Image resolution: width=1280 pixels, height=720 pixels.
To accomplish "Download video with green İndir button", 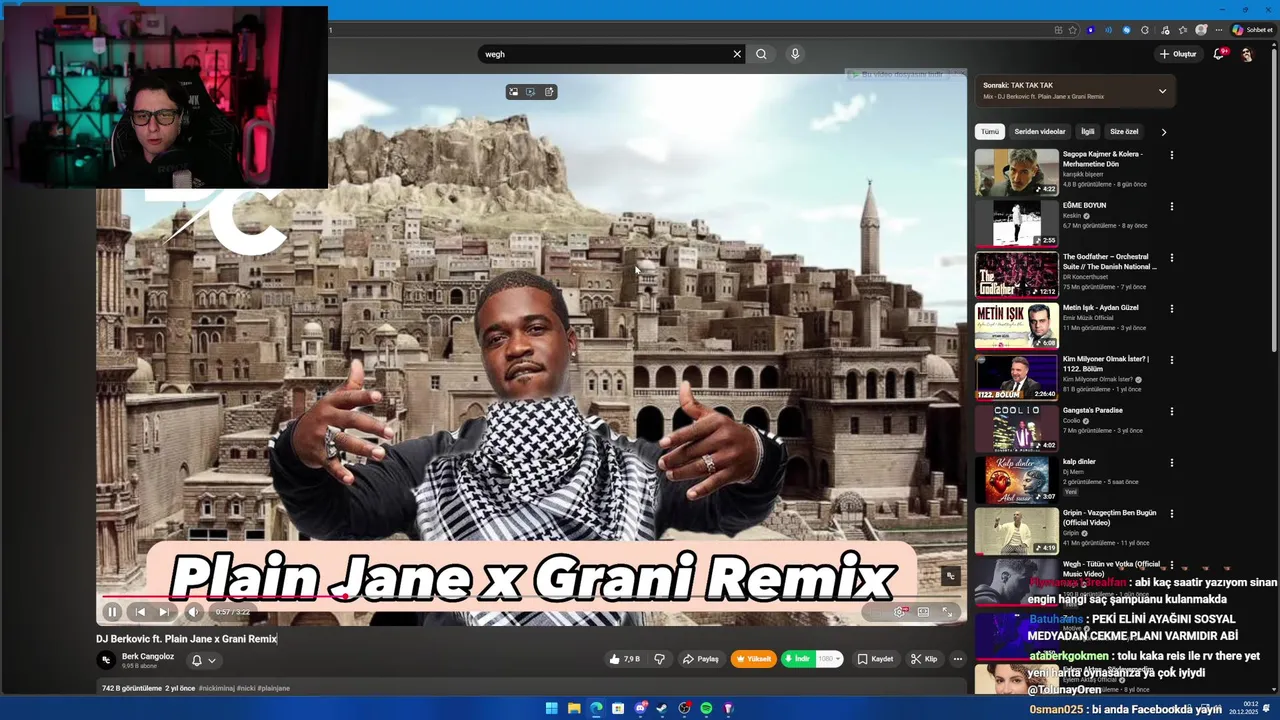I will pyautogui.click(x=798, y=659).
